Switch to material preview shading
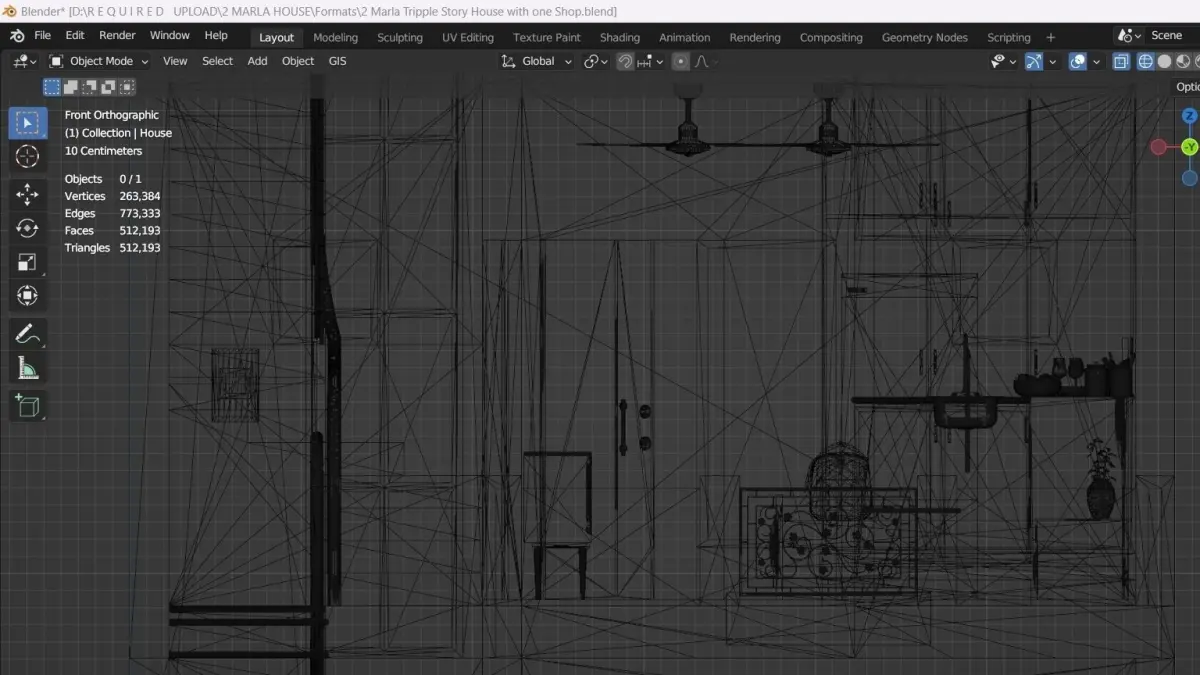The width and height of the screenshot is (1200, 675). pos(1182,61)
